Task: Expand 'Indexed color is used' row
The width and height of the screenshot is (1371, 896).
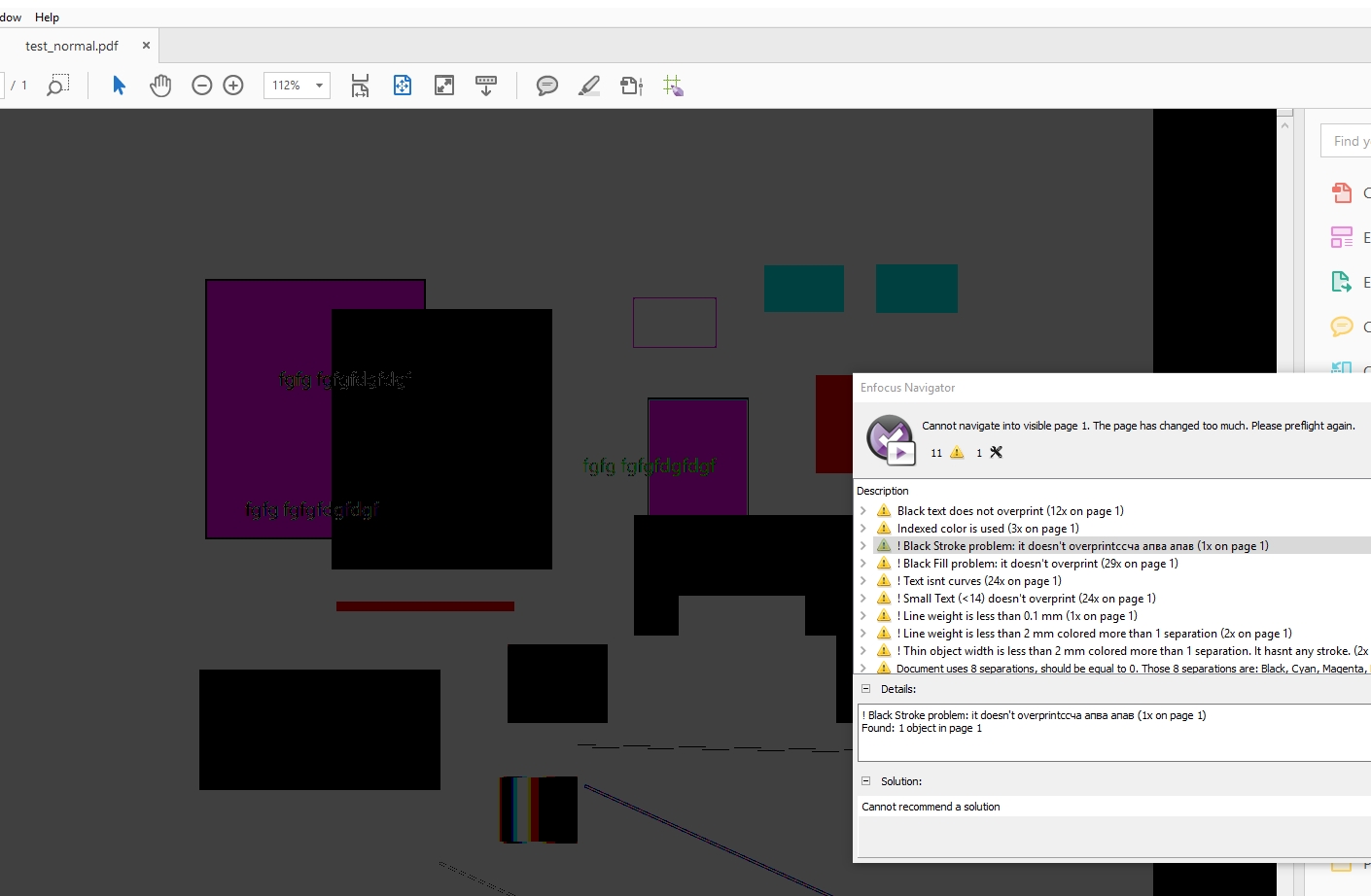Action: 863,529
